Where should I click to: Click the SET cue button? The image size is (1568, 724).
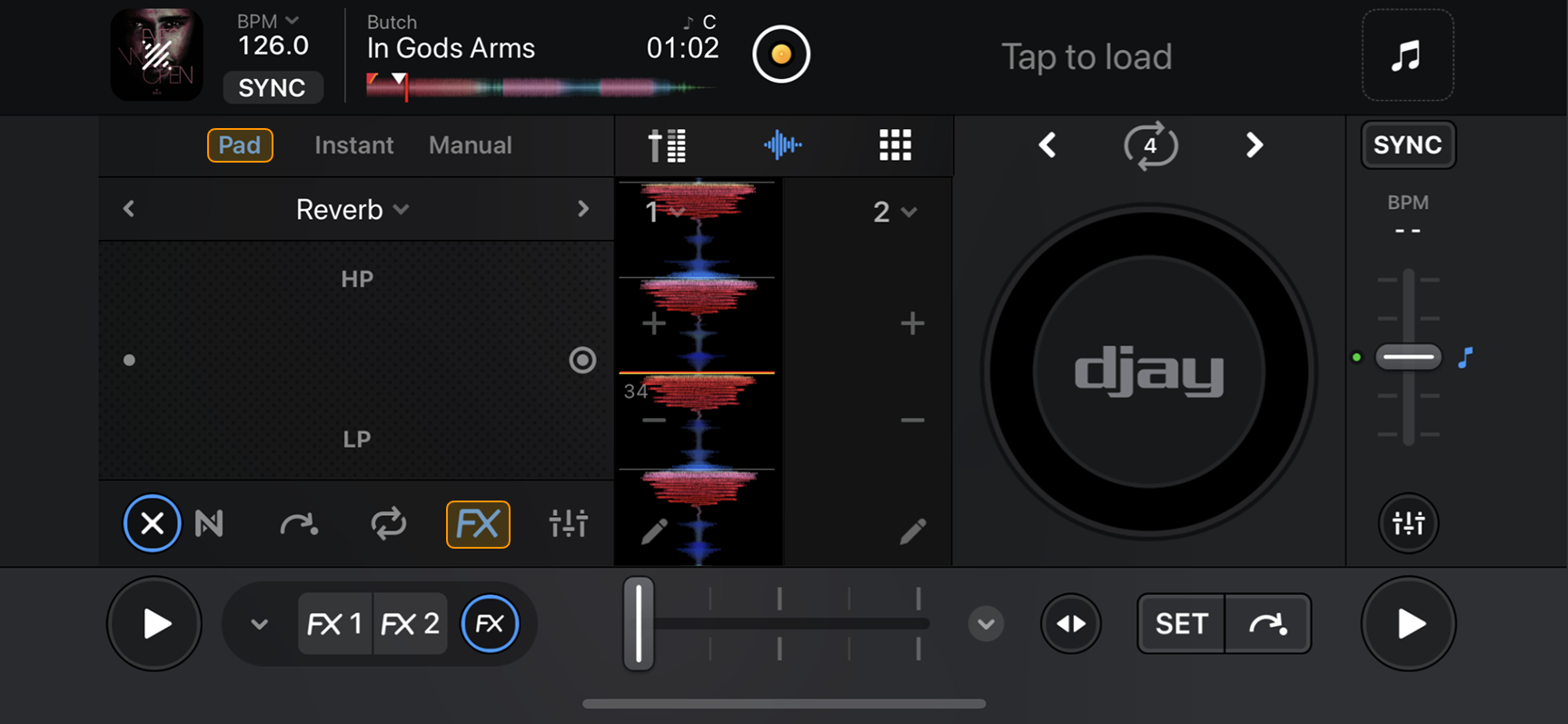coord(1181,624)
